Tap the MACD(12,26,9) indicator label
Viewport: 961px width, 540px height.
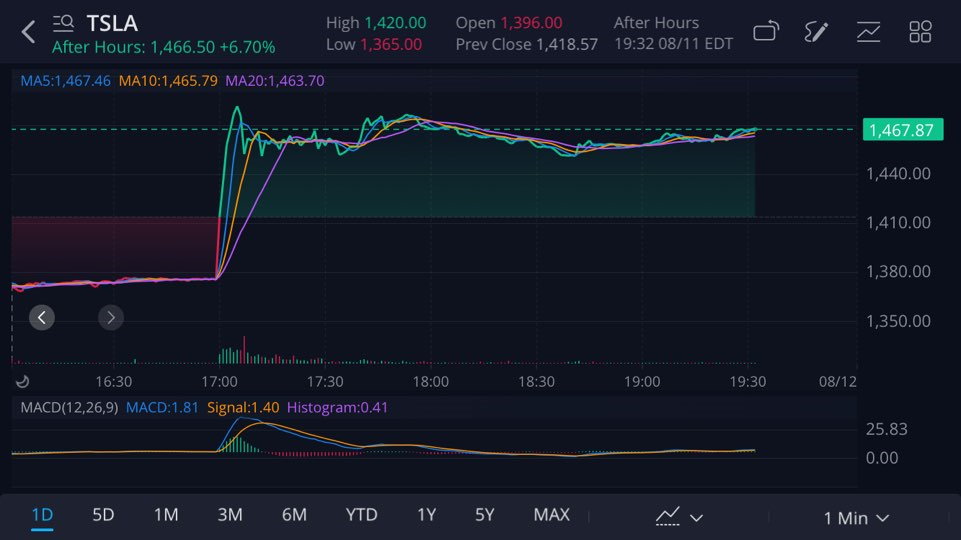[69, 408]
